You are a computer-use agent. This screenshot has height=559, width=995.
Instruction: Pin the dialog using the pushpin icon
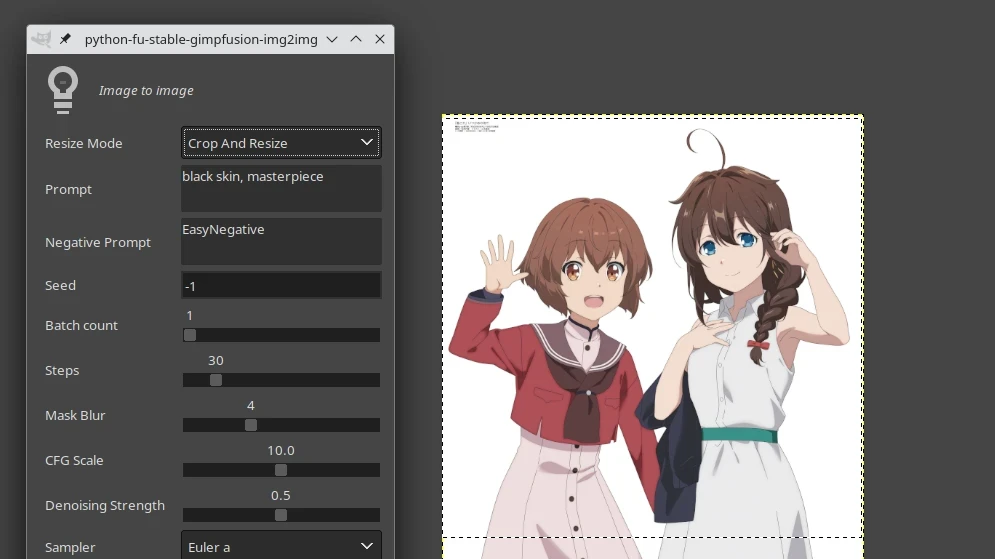pos(66,39)
